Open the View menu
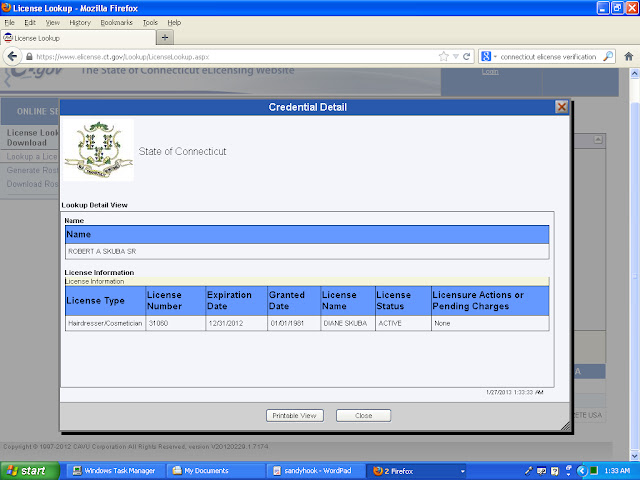Viewport: 640px width, 480px height. 53,22
